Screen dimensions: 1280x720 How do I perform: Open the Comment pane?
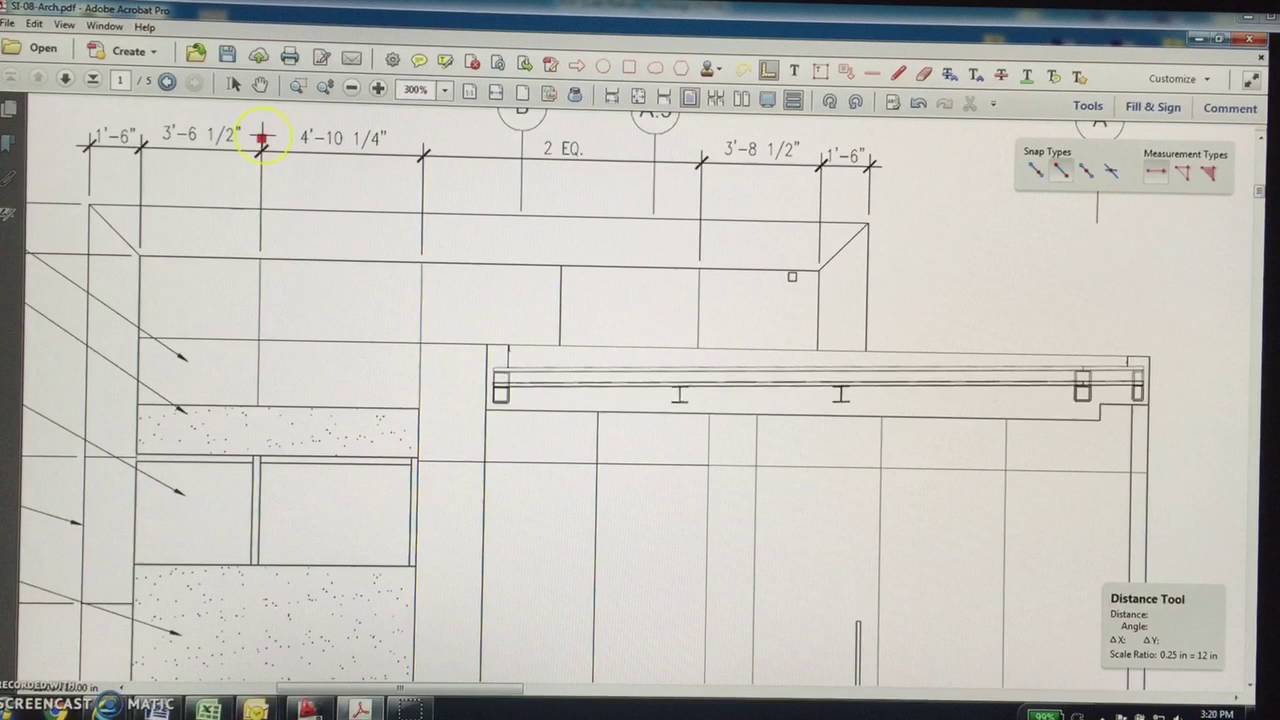[1230, 108]
